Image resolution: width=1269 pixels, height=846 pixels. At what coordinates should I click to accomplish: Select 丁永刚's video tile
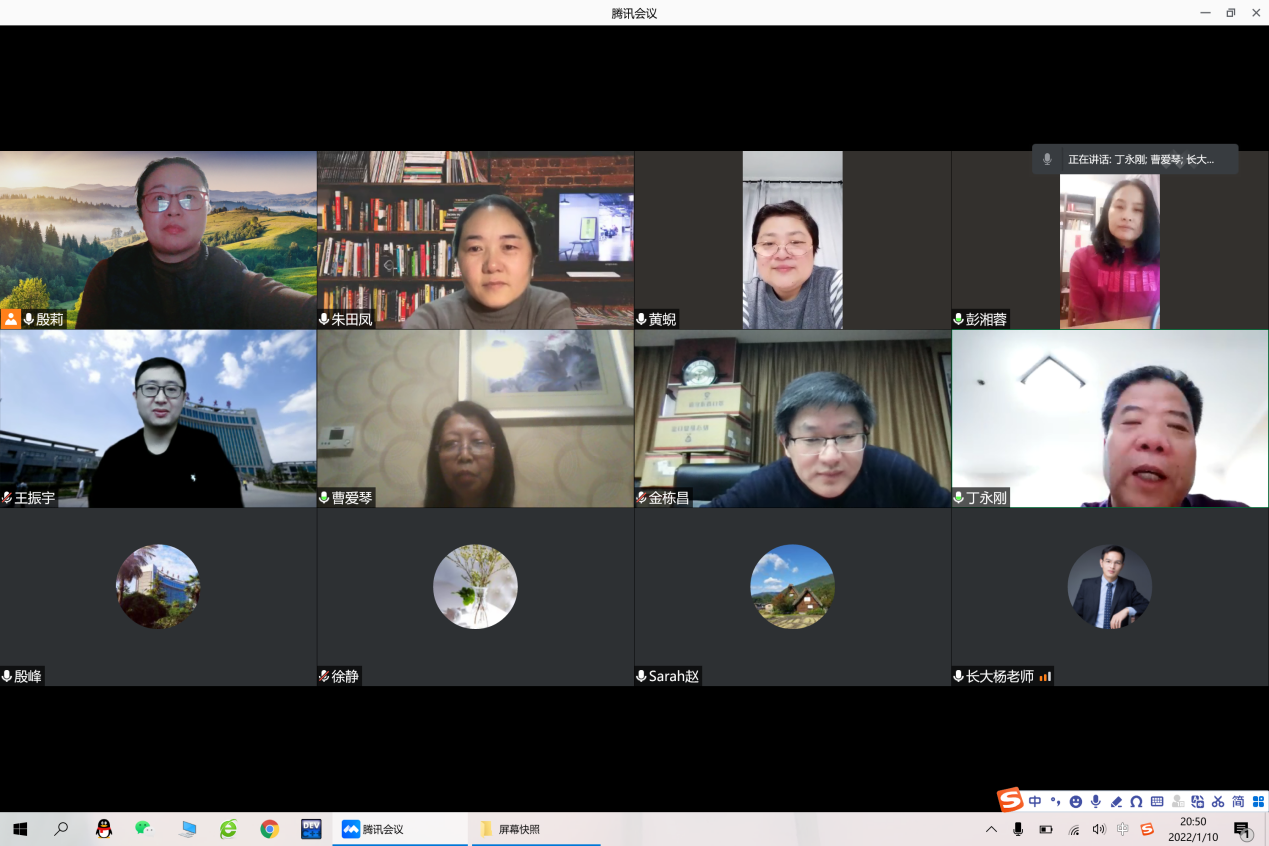pyautogui.click(x=1109, y=418)
